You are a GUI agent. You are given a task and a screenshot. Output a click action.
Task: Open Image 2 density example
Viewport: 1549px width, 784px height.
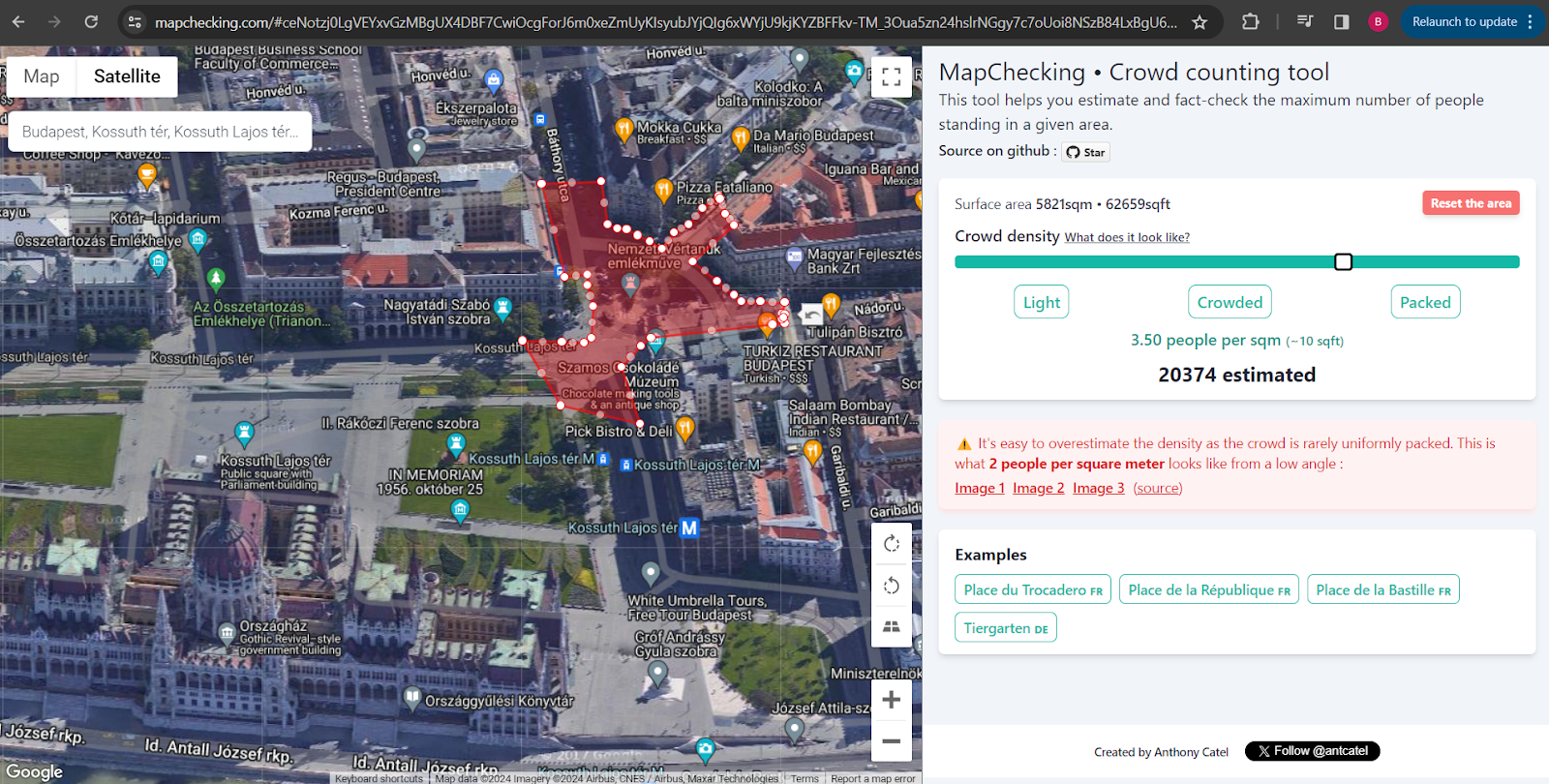click(1039, 488)
